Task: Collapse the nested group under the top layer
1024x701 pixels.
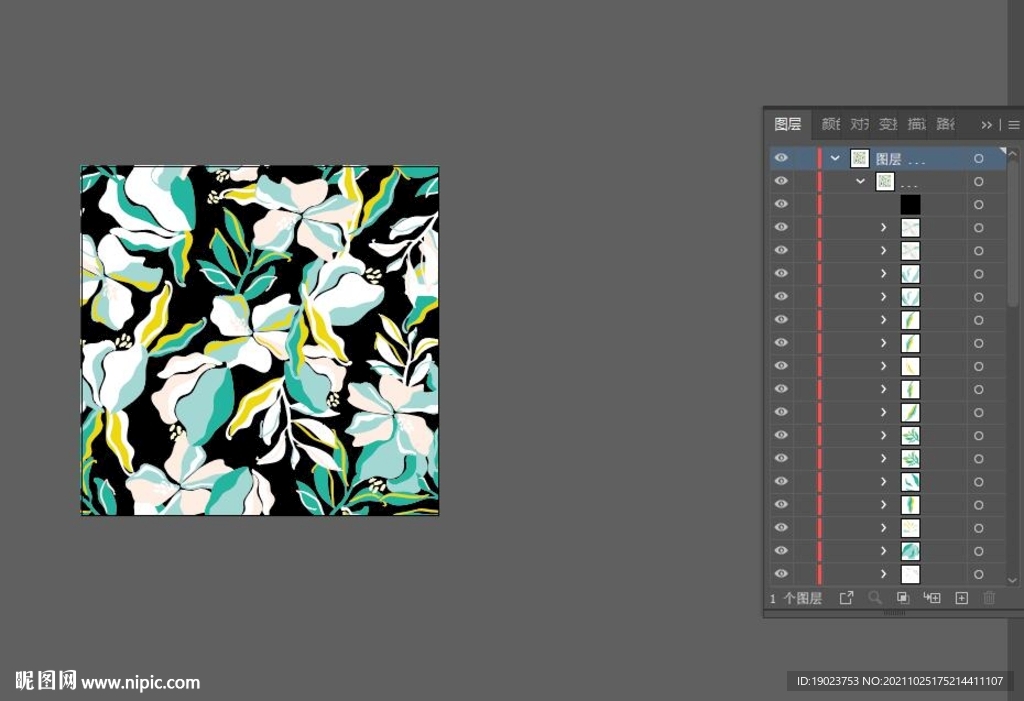Action: pyautogui.click(x=860, y=182)
